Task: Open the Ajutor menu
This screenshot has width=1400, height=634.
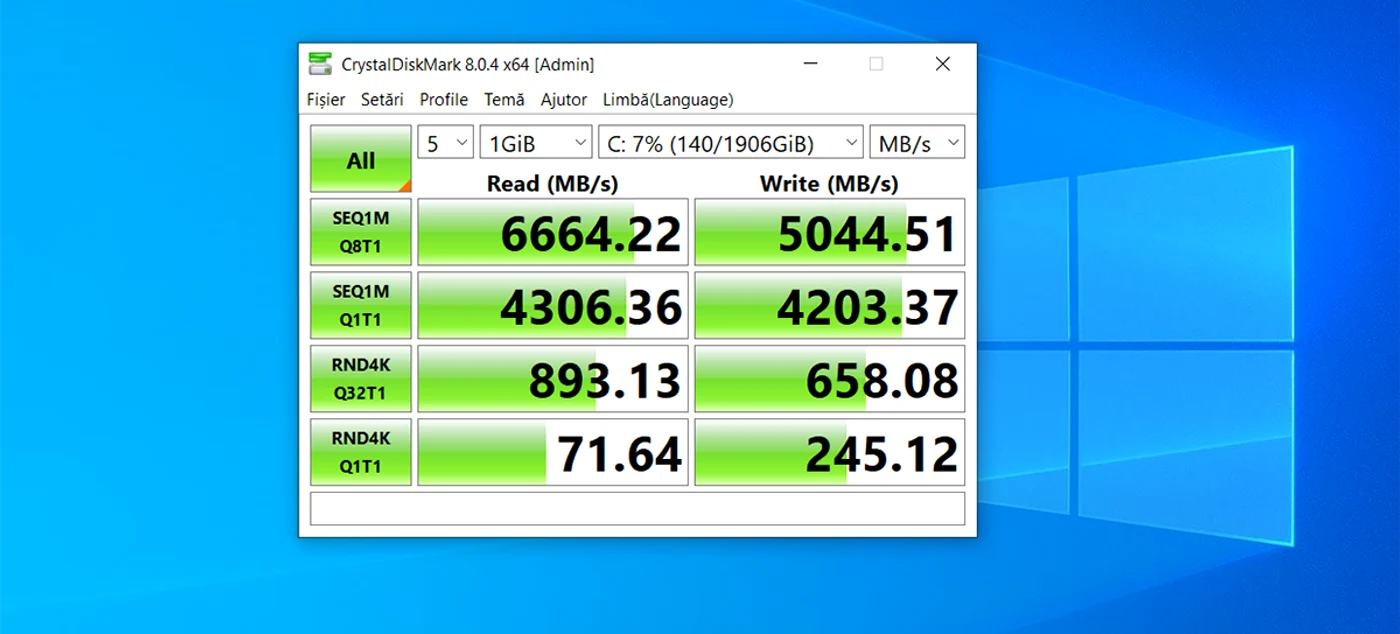Action: click(x=564, y=100)
